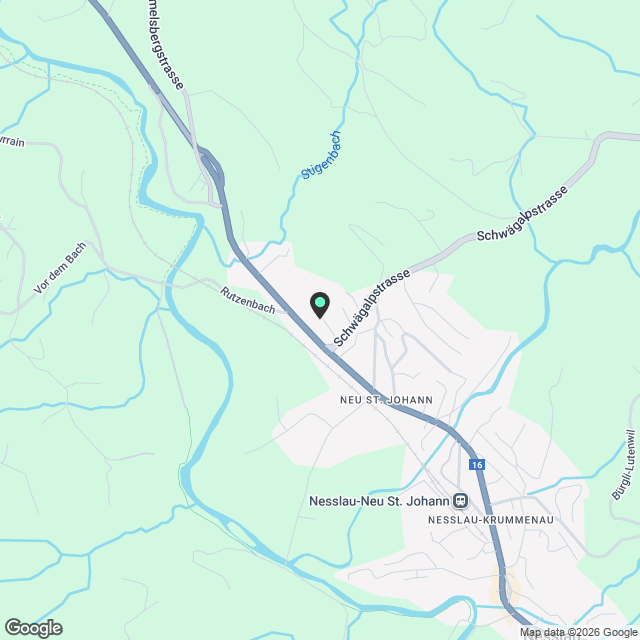Click the Bürgli-Lutenwil road label
Viewport: 640px width, 640px height.
point(624,464)
